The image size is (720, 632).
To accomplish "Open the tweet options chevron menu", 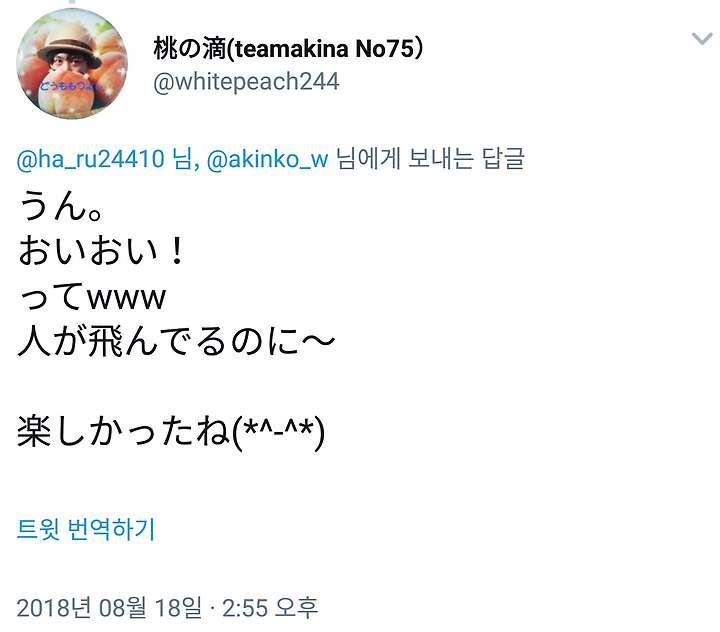I will pyautogui.click(x=702, y=39).
